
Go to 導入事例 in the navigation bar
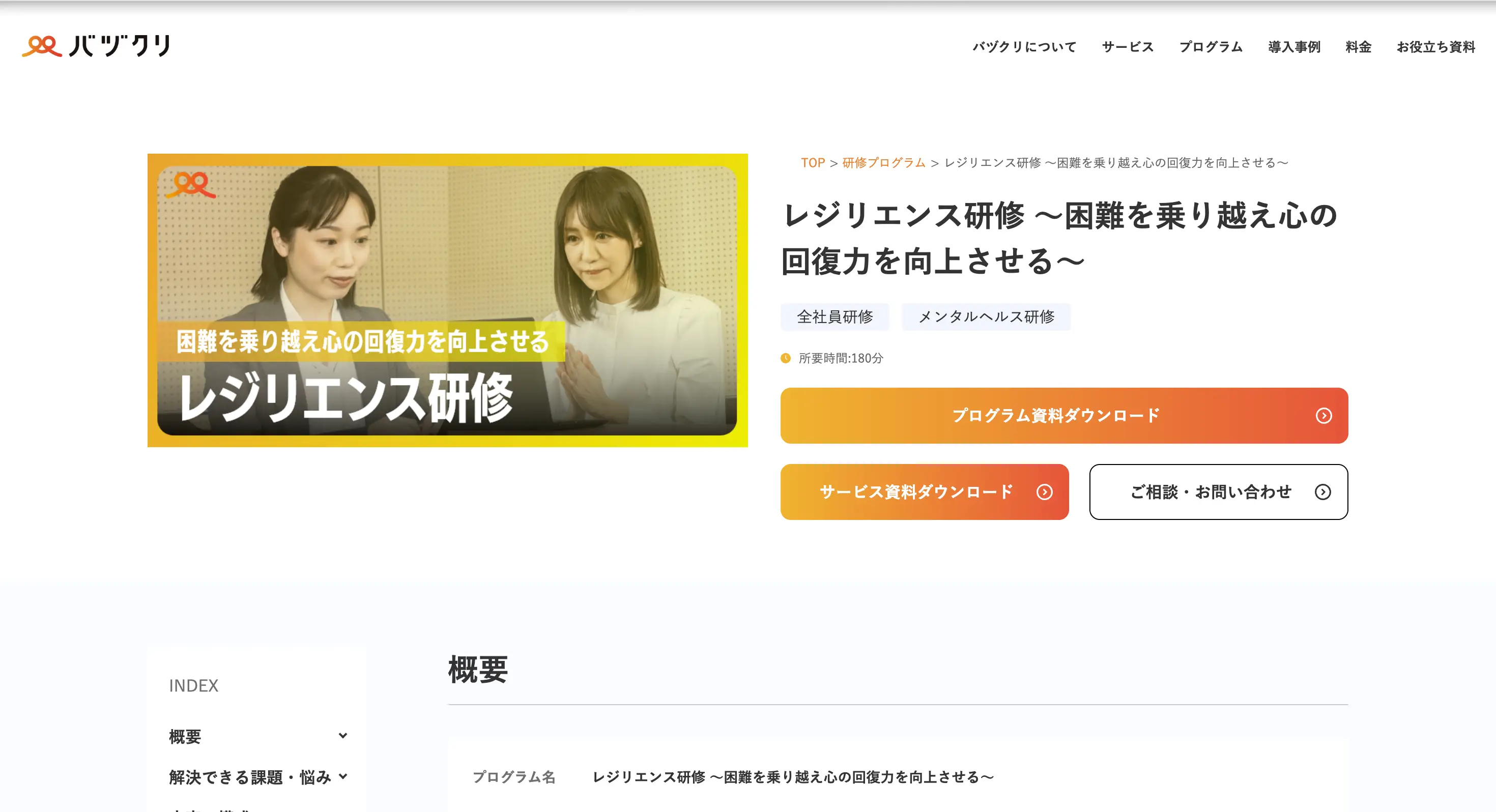click(x=1293, y=46)
